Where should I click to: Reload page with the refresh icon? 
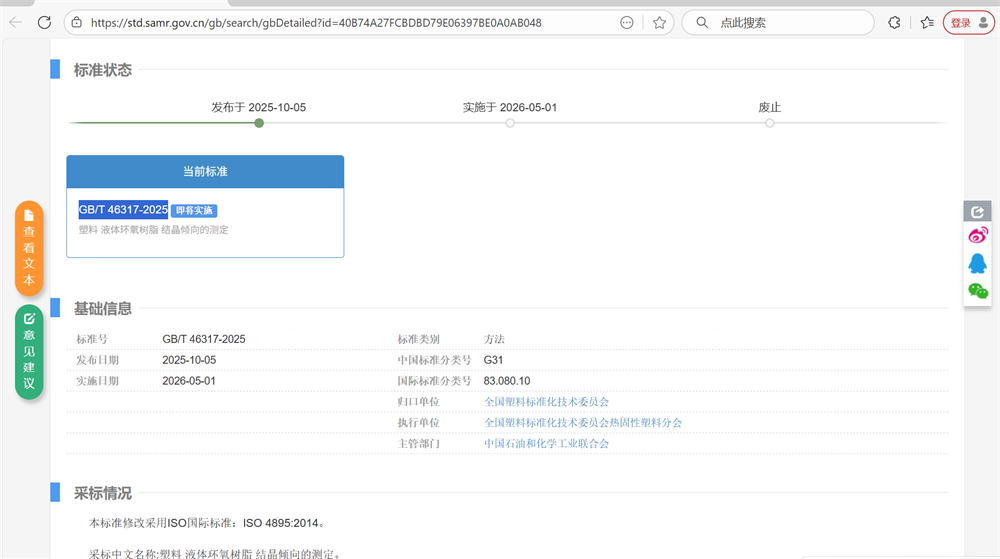point(44,22)
